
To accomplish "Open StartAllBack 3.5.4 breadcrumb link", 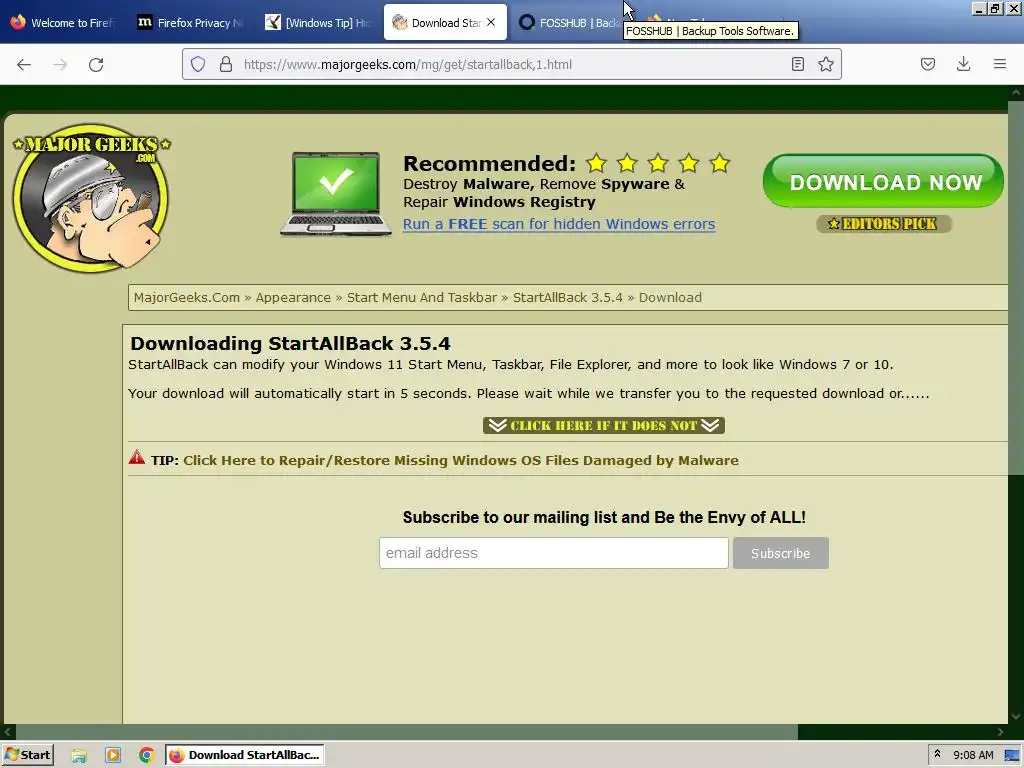I will tap(568, 298).
